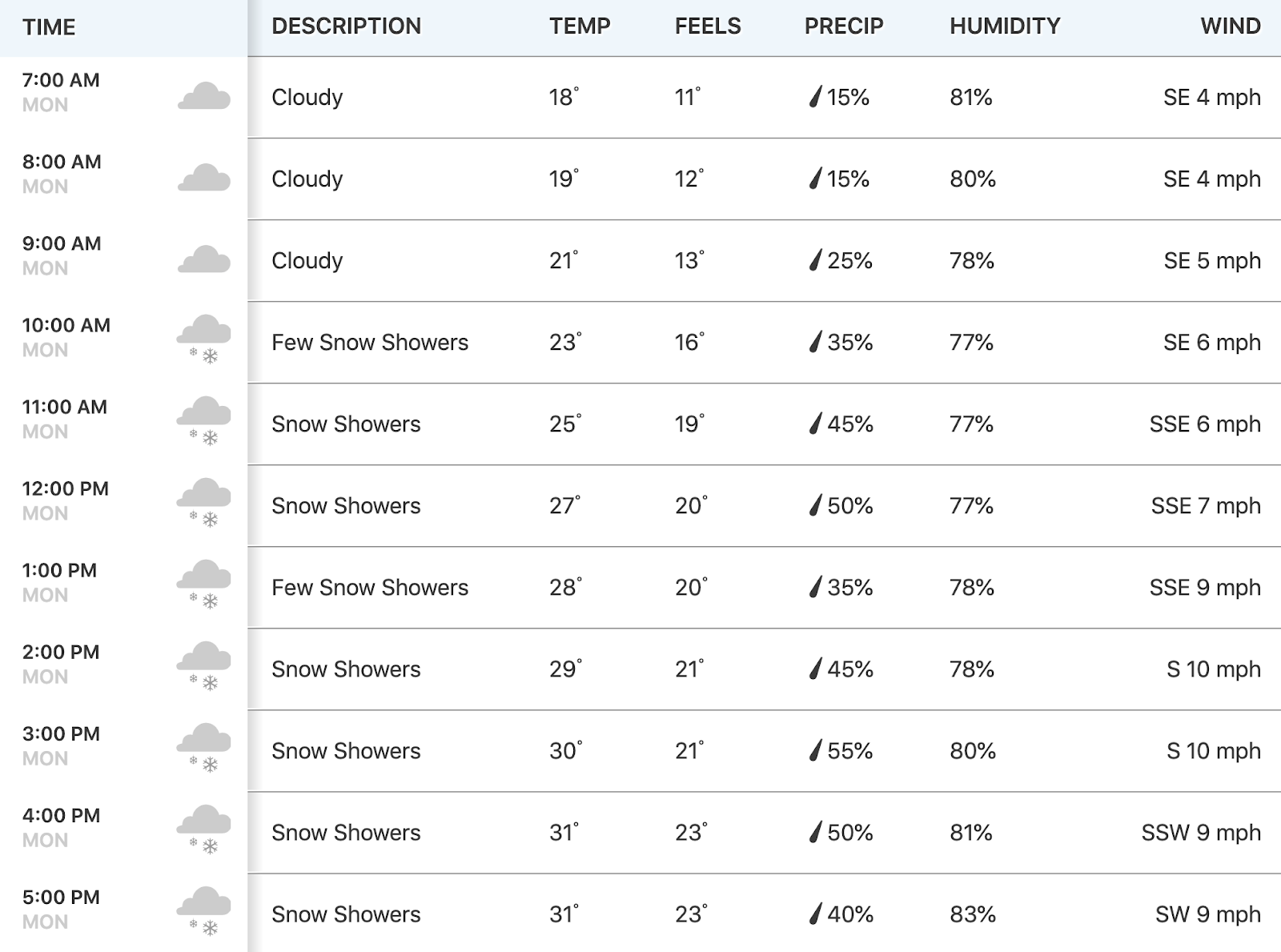Click the raindrop icon beside 55% precip

pos(815,750)
